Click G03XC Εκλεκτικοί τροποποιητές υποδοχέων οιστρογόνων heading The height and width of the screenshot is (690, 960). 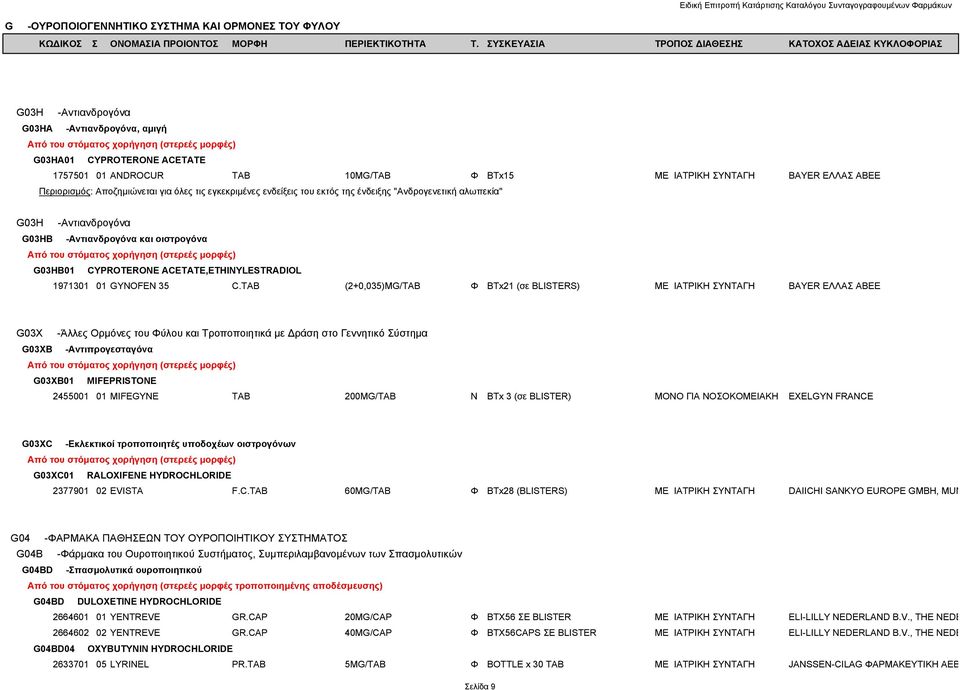click(x=159, y=444)
